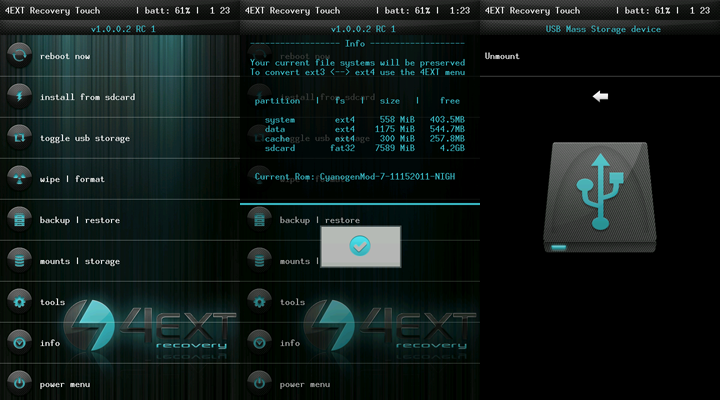
Task: Click "Your current file systems will be preserved" line
Action: tap(357, 62)
